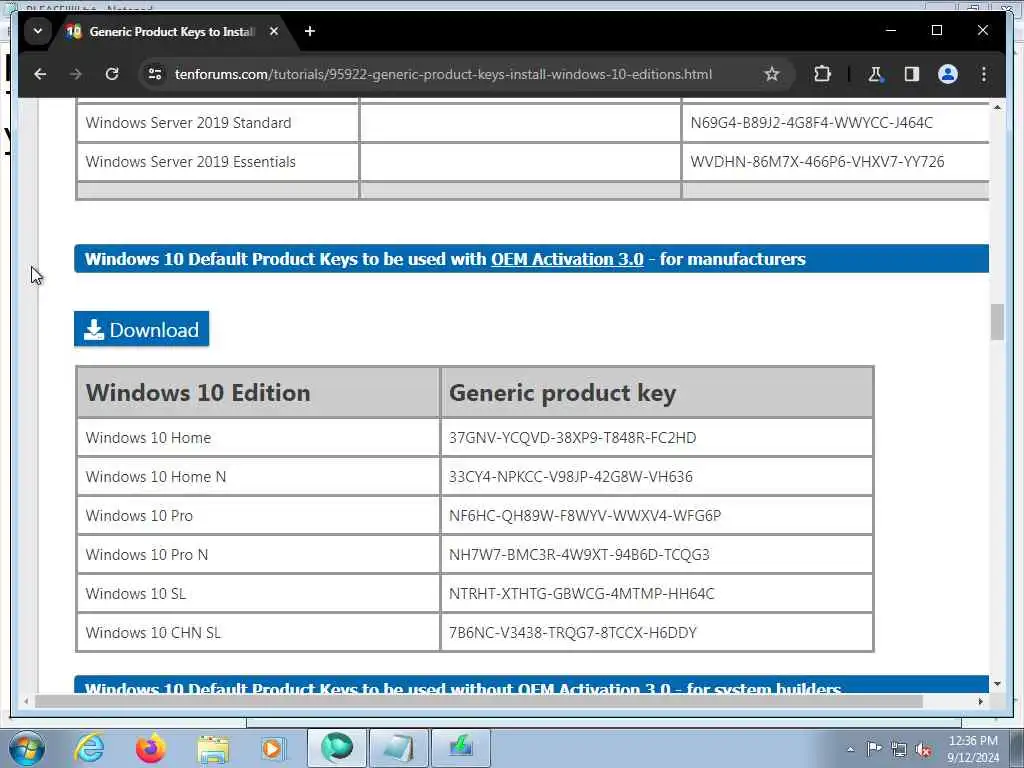Screen dimensions: 1024x768
Task: Select the Windows 10 SL key NTRHT-XTHTG
Action: pyautogui.click(x=581, y=594)
